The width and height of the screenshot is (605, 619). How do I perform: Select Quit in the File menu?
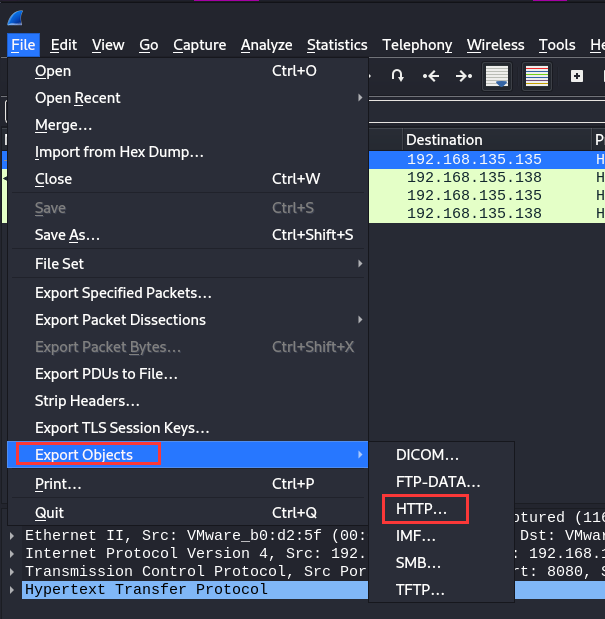click(x=188, y=513)
